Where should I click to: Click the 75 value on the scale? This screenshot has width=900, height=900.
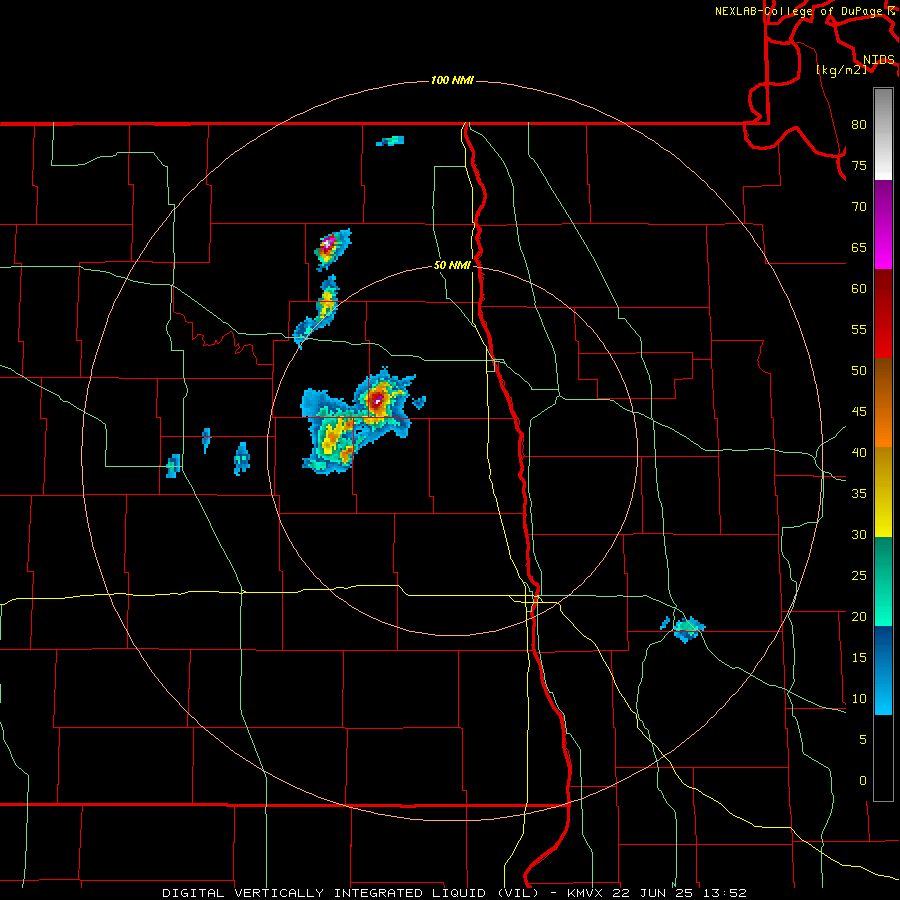coord(859,166)
